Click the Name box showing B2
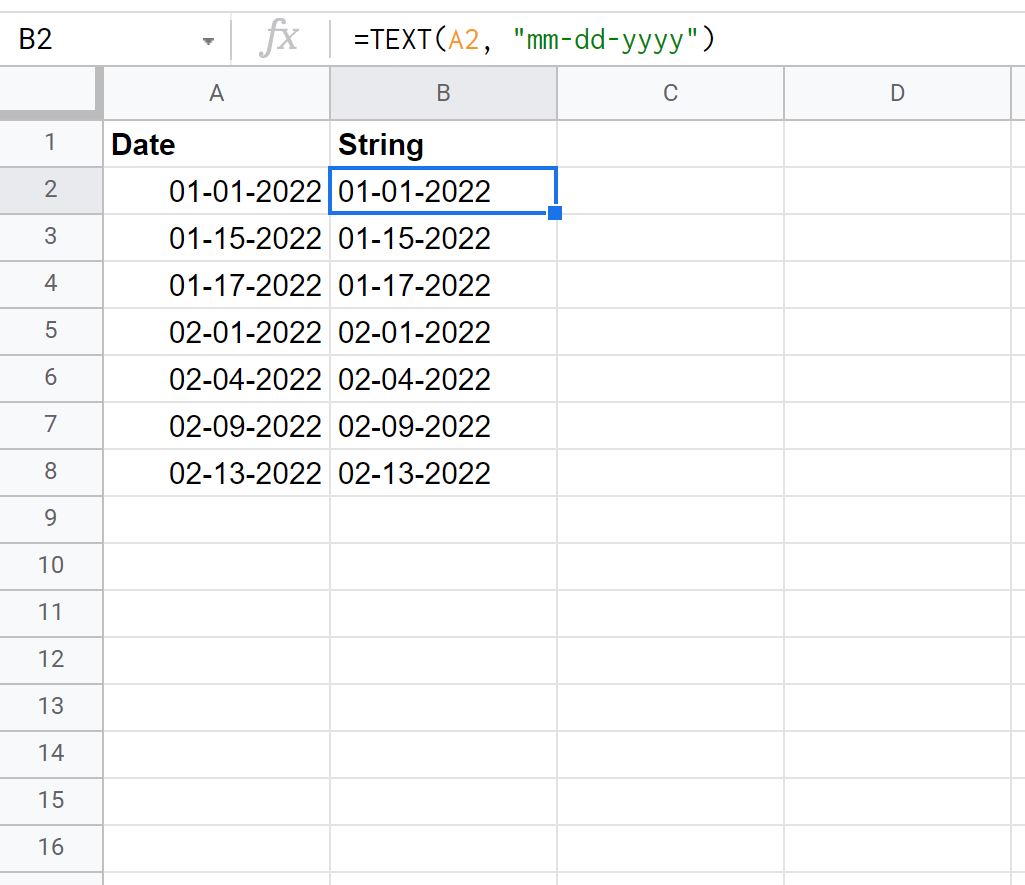1025x885 pixels. coord(100,40)
